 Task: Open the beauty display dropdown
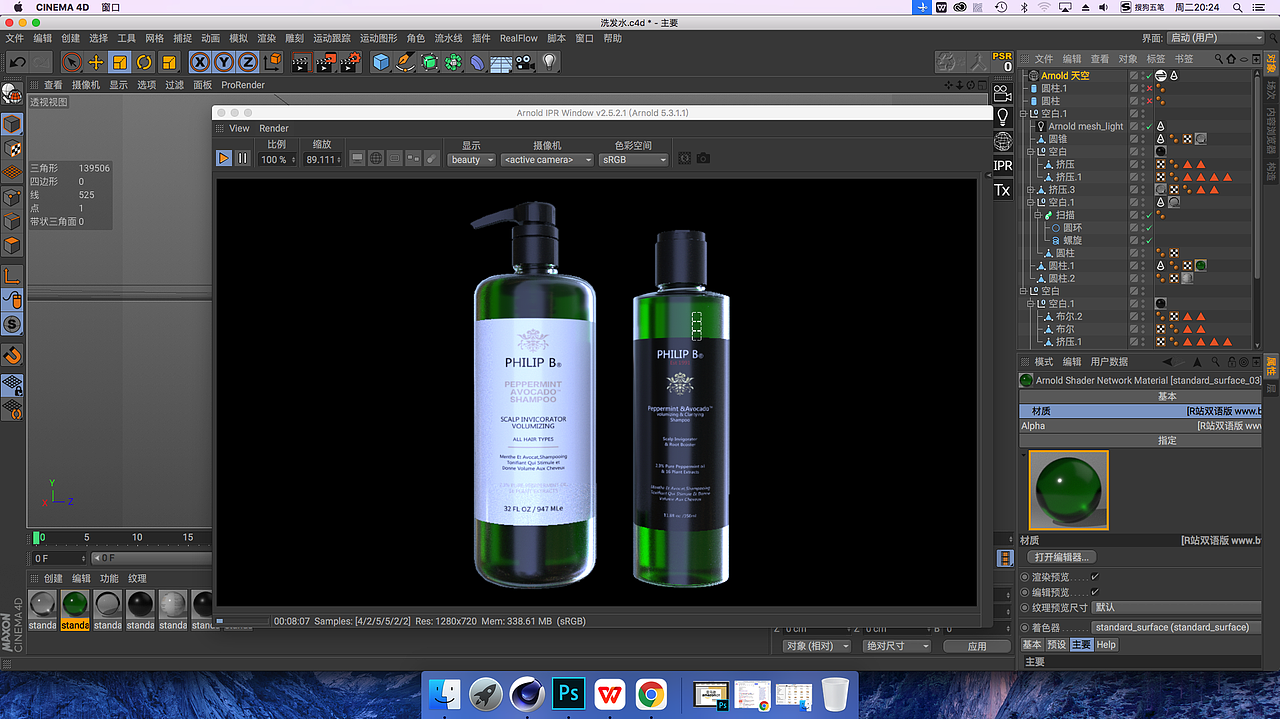(471, 159)
